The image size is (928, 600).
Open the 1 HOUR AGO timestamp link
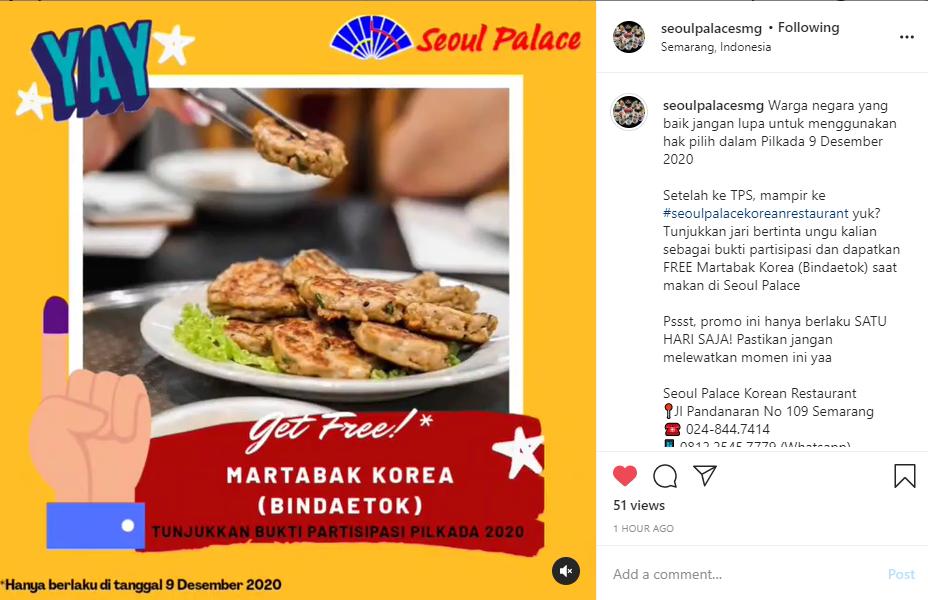pos(643,528)
